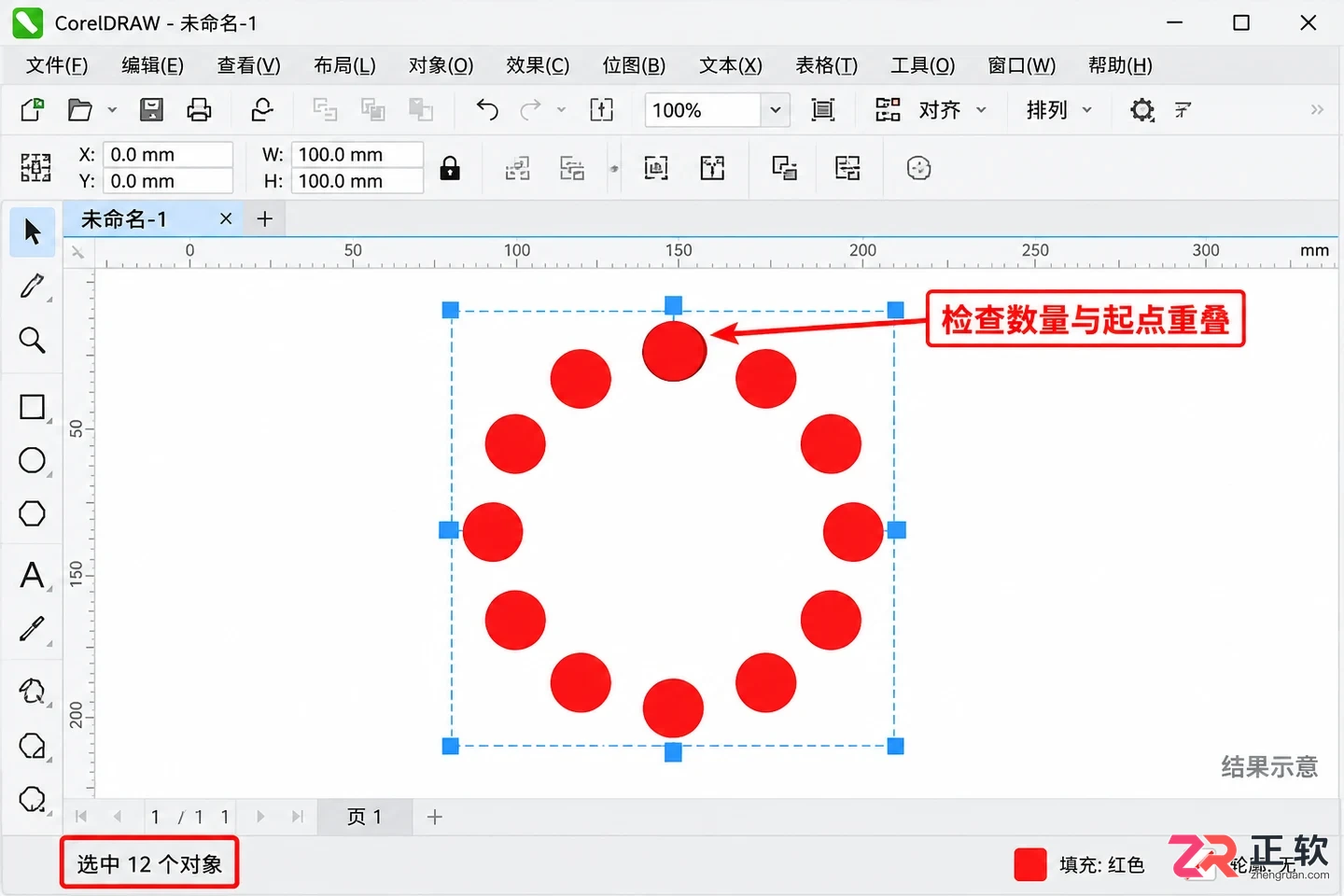Click the Y position input field
Screen dimensions: 1344x896
pyautogui.click(x=167, y=181)
